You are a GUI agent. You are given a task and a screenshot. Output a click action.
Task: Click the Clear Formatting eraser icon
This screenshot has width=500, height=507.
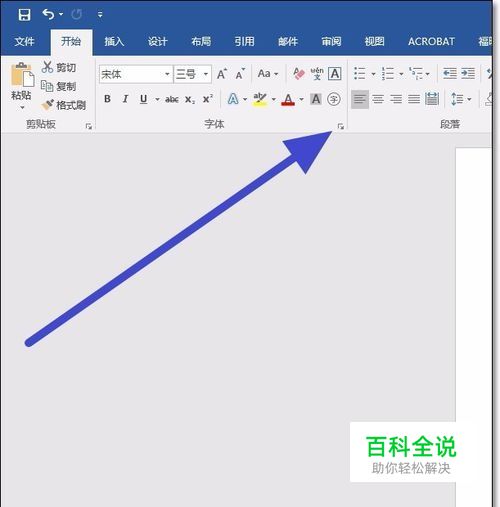point(299,73)
